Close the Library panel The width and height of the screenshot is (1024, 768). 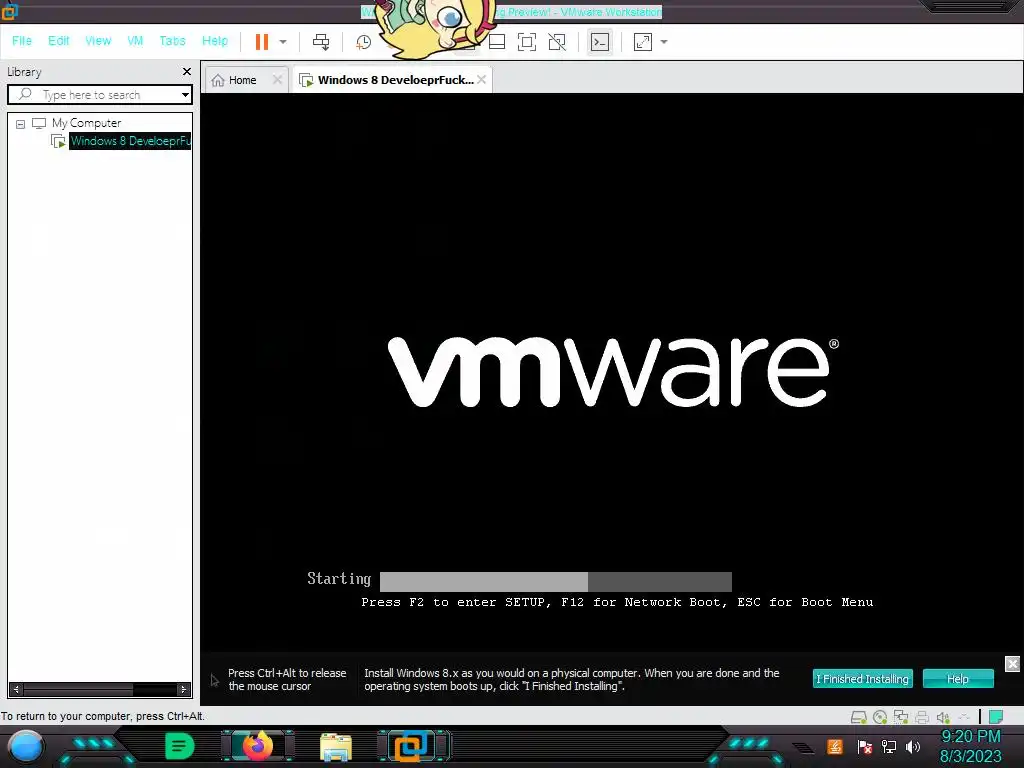187,71
